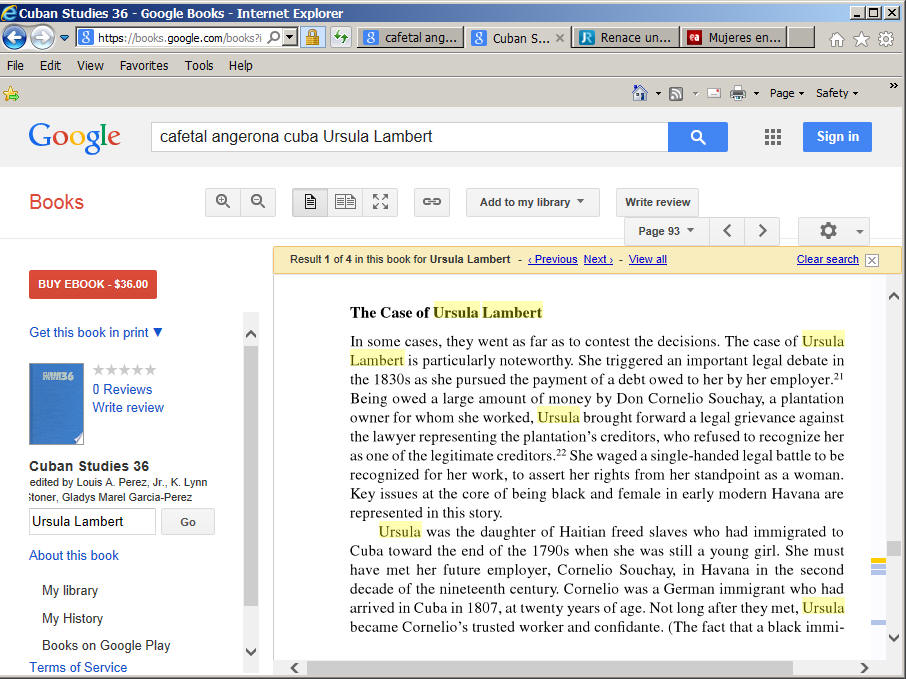Open the recent pages dropdown arrow
Screen dimensions: 906x679
pyautogui.click(x=64, y=38)
